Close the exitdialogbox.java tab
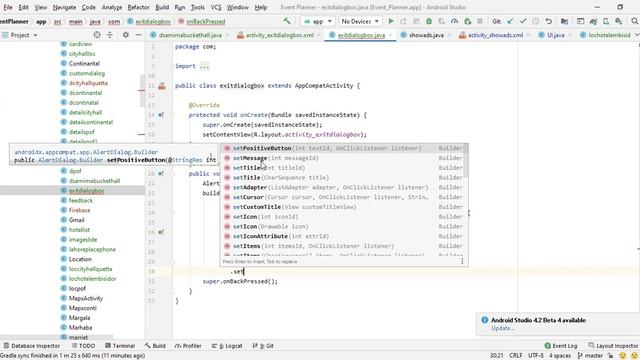This screenshot has height=360, width=640. tap(390, 35)
